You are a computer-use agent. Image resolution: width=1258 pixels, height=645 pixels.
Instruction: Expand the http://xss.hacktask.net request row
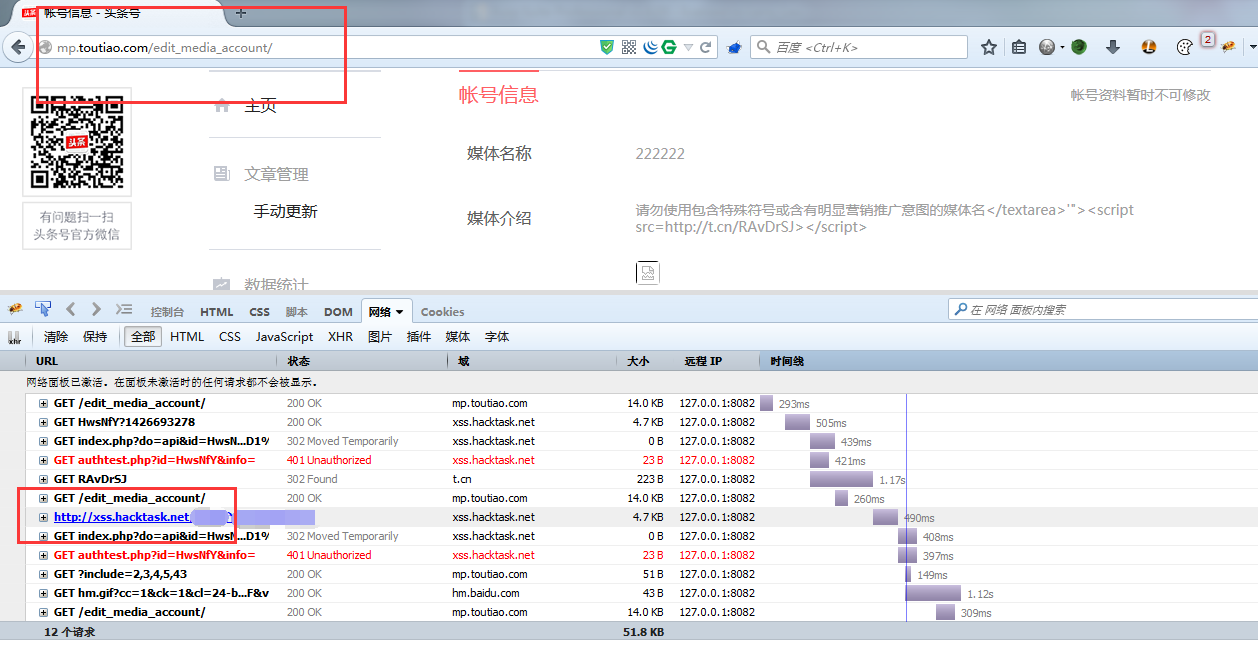click(x=43, y=517)
